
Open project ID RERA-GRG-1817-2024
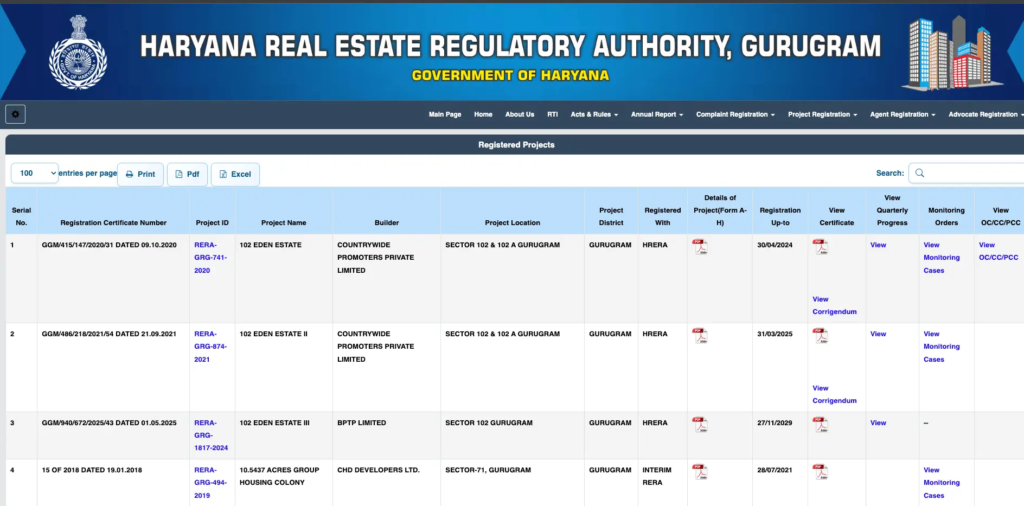point(211,435)
